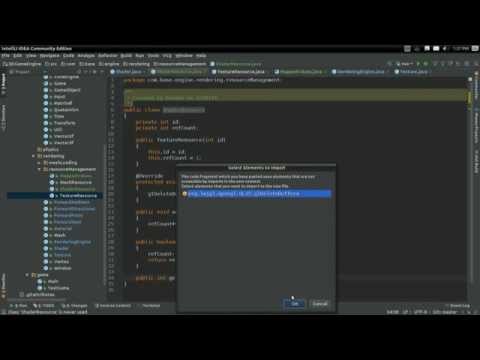The image size is (480, 360).
Task: Select Material class in the project tree
Action: tap(63, 229)
